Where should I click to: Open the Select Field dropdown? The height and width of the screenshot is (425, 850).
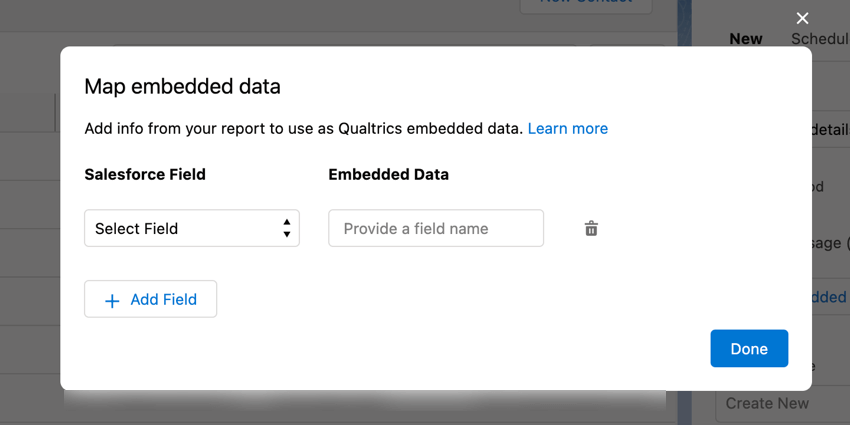point(191,229)
